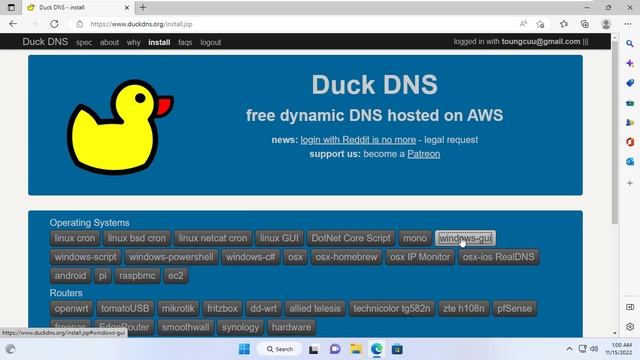Open the sidebar Discover sparkle icon
This screenshot has height=360, width=640.
[x=630, y=63]
